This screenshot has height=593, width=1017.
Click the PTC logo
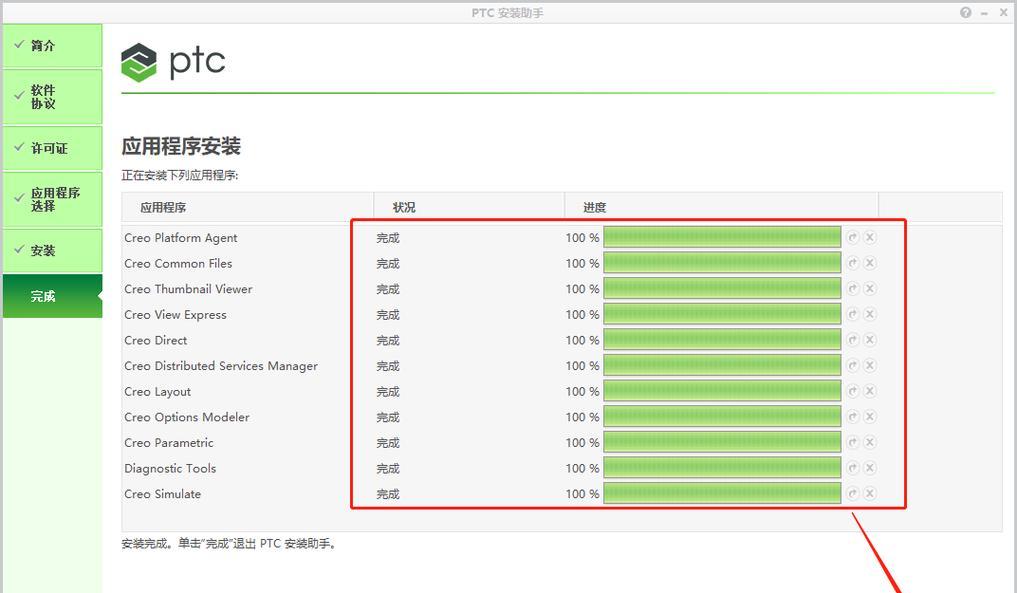point(173,62)
